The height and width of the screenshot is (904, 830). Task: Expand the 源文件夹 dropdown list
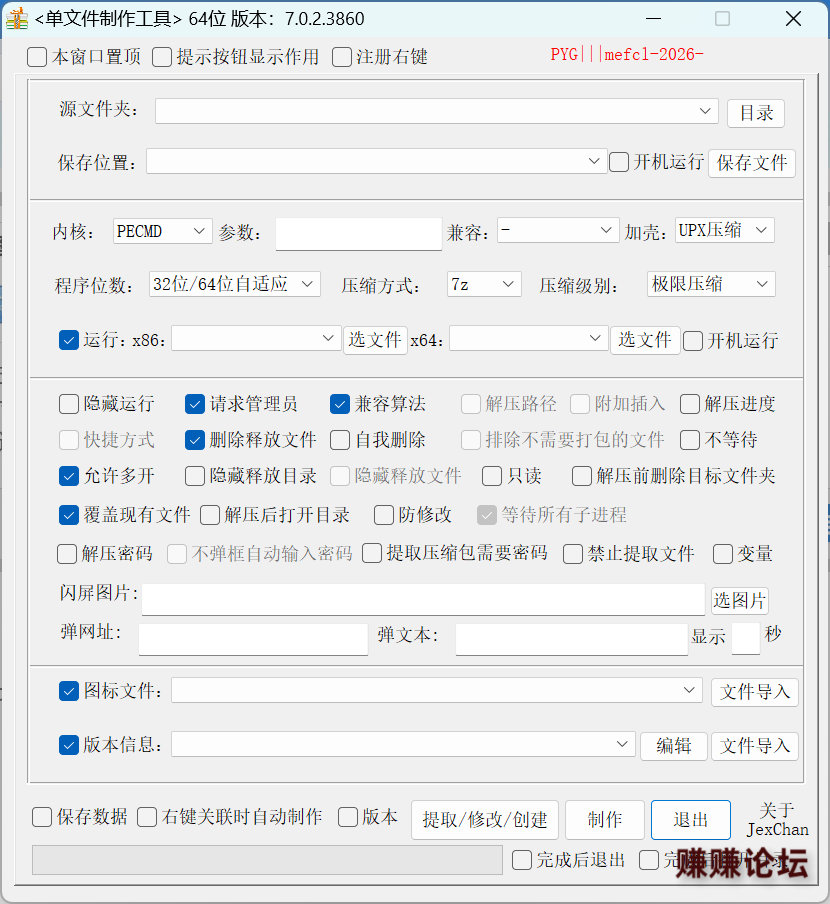706,110
